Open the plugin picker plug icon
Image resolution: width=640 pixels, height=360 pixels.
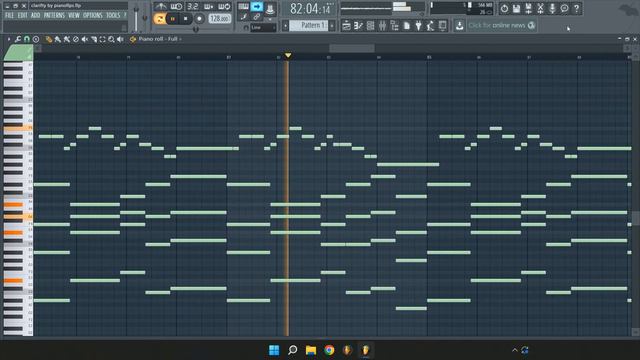click(418, 26)
